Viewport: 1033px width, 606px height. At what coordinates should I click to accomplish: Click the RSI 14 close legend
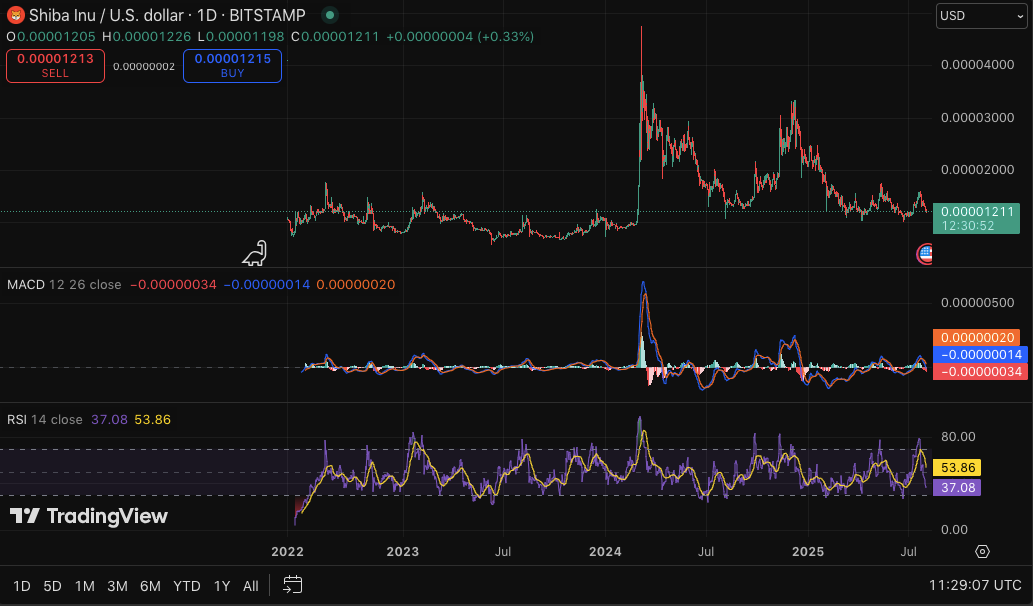45,420
